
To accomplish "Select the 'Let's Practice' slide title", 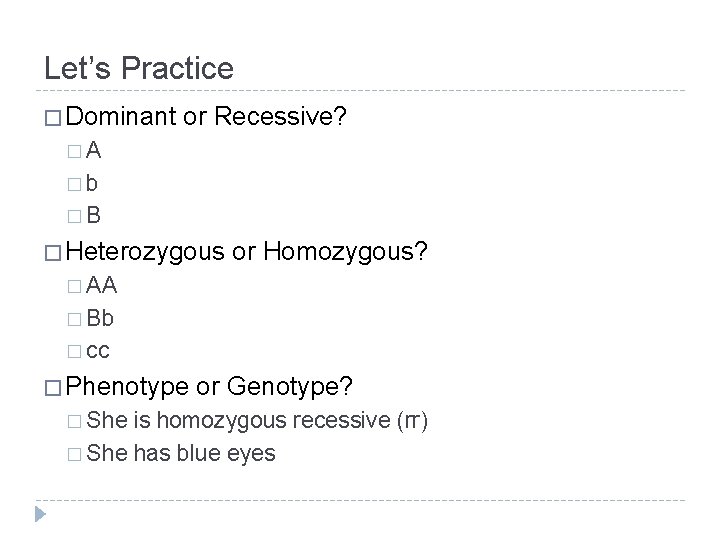I will point(139,68).
